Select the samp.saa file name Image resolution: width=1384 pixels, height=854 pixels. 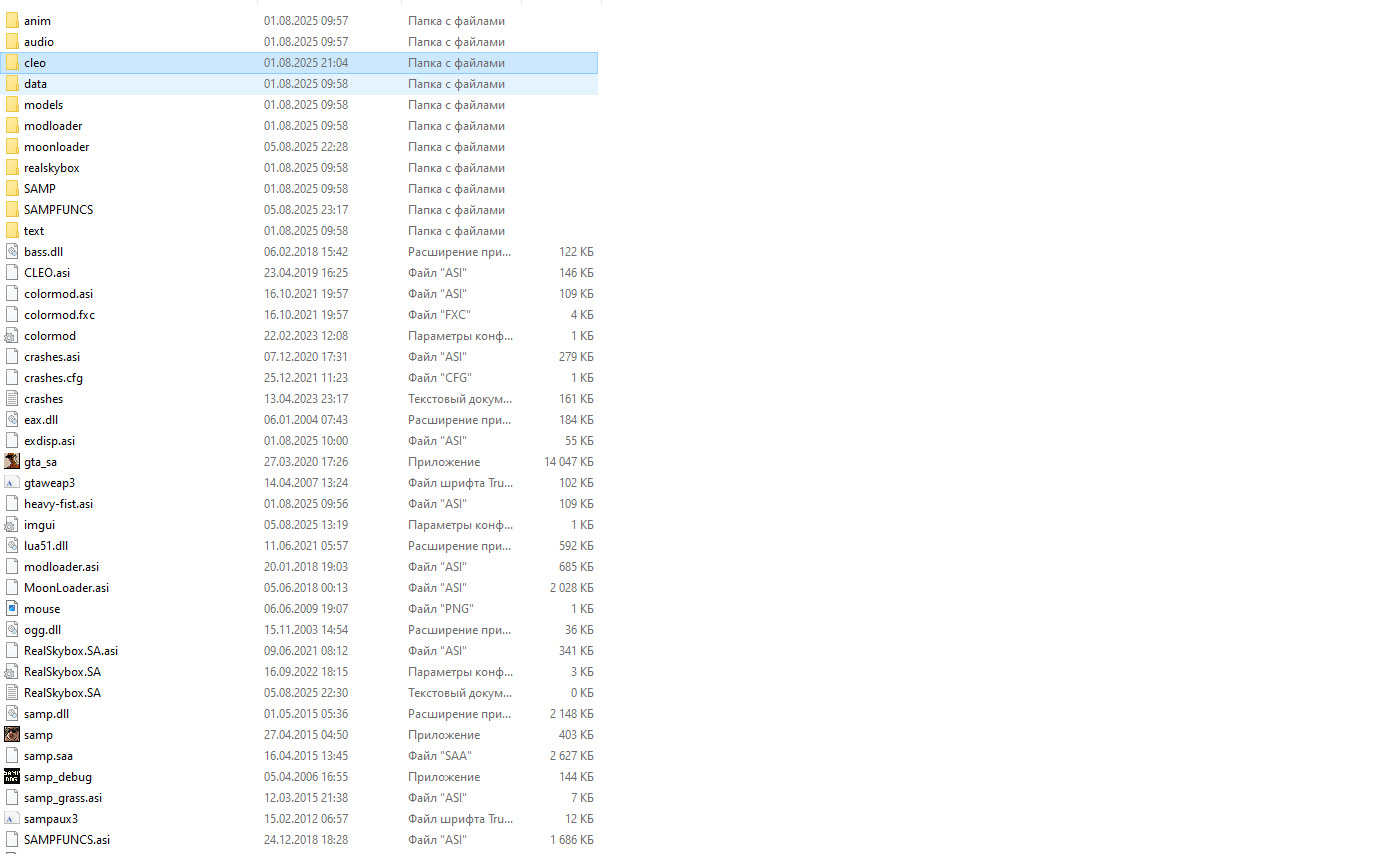(x=48, y=756)
